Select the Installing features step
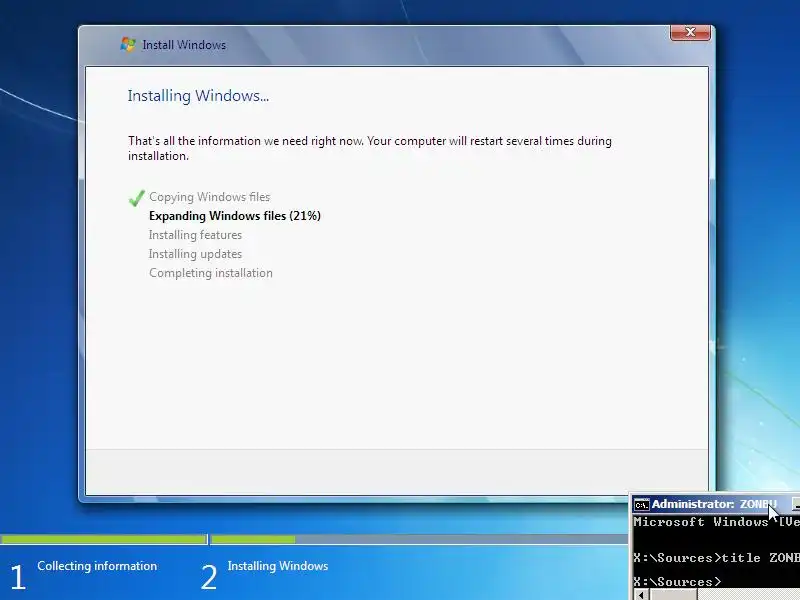This screenshot has width=800, height=600. click(x=195, y=235)
